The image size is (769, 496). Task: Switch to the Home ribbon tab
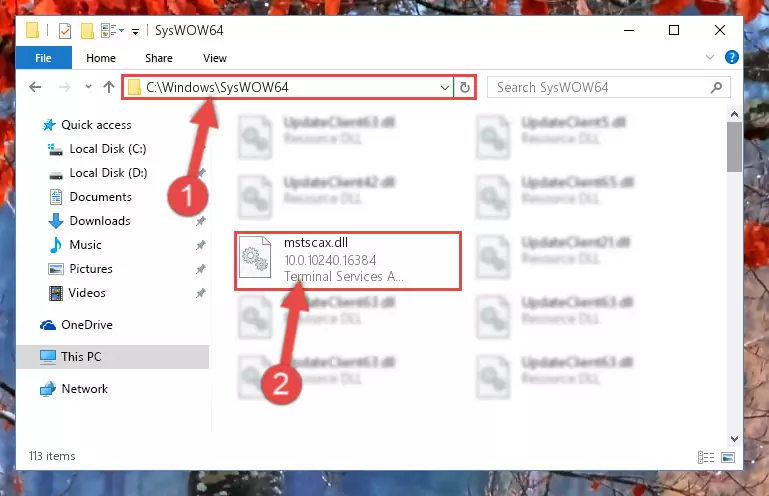101,58
